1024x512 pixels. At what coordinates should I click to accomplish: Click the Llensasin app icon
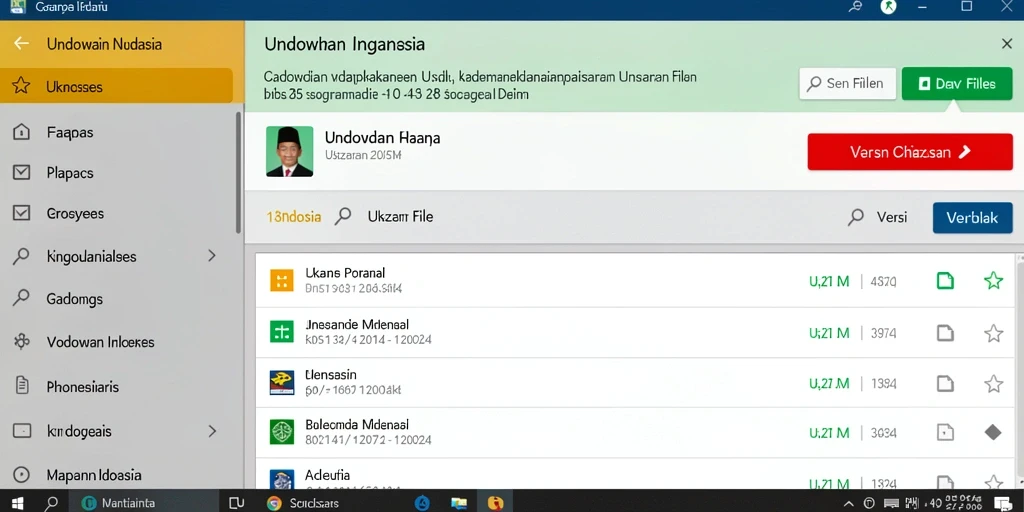click(282, 383)
